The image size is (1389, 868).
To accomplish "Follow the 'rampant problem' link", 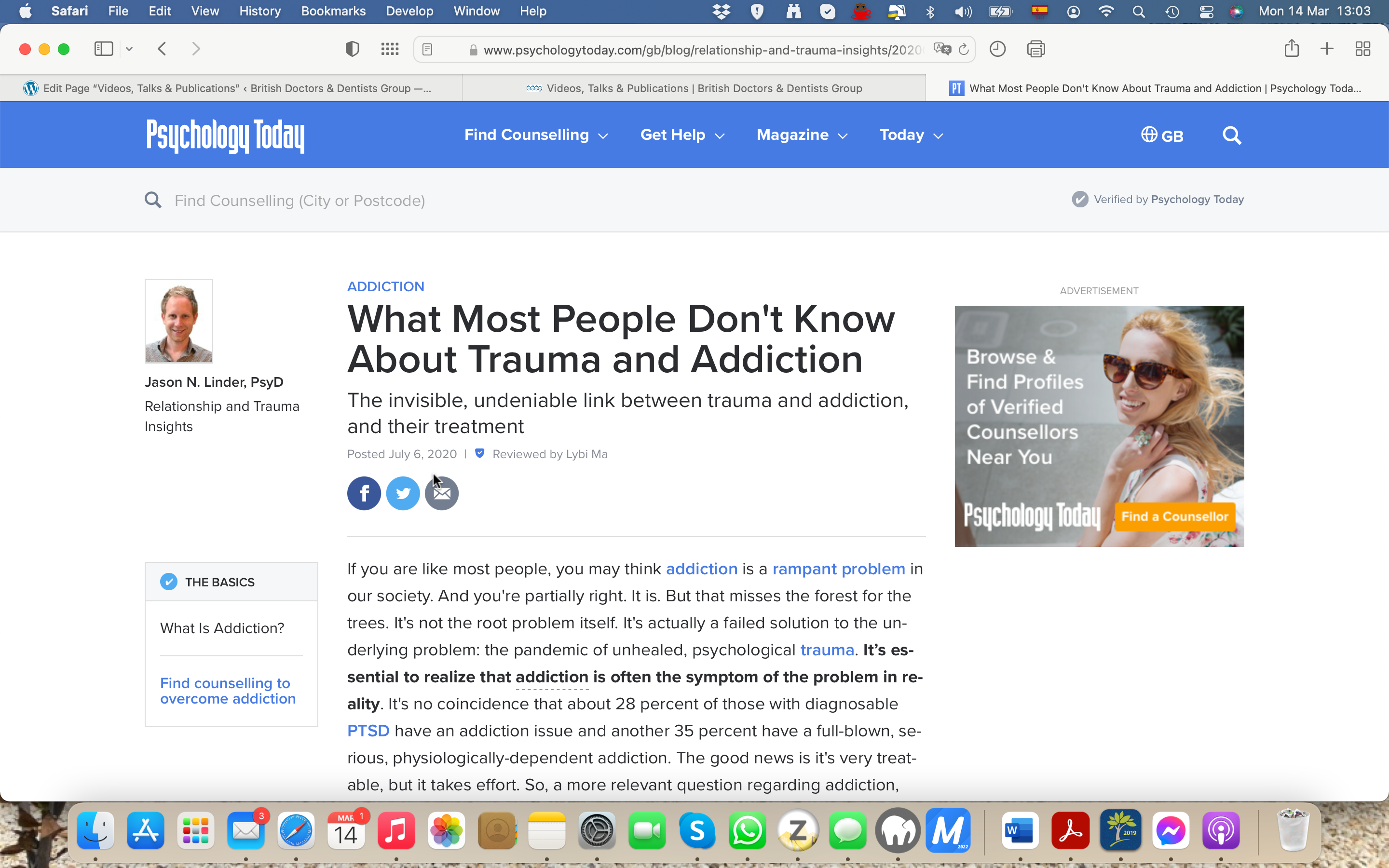I will pyautogui.click(x=839, y=569).
